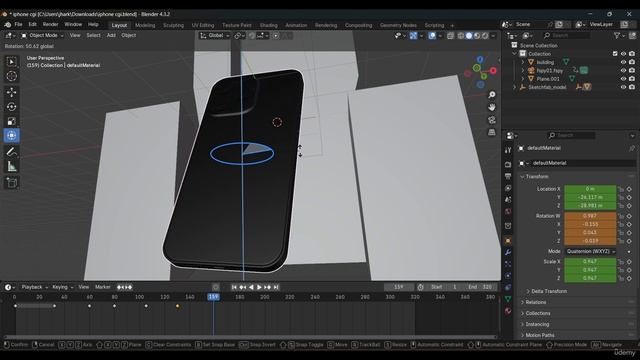Expand the Sketchfab_model tree item
Image resolution: width=640 pixels, height=360 pixels.
point(515,87)
